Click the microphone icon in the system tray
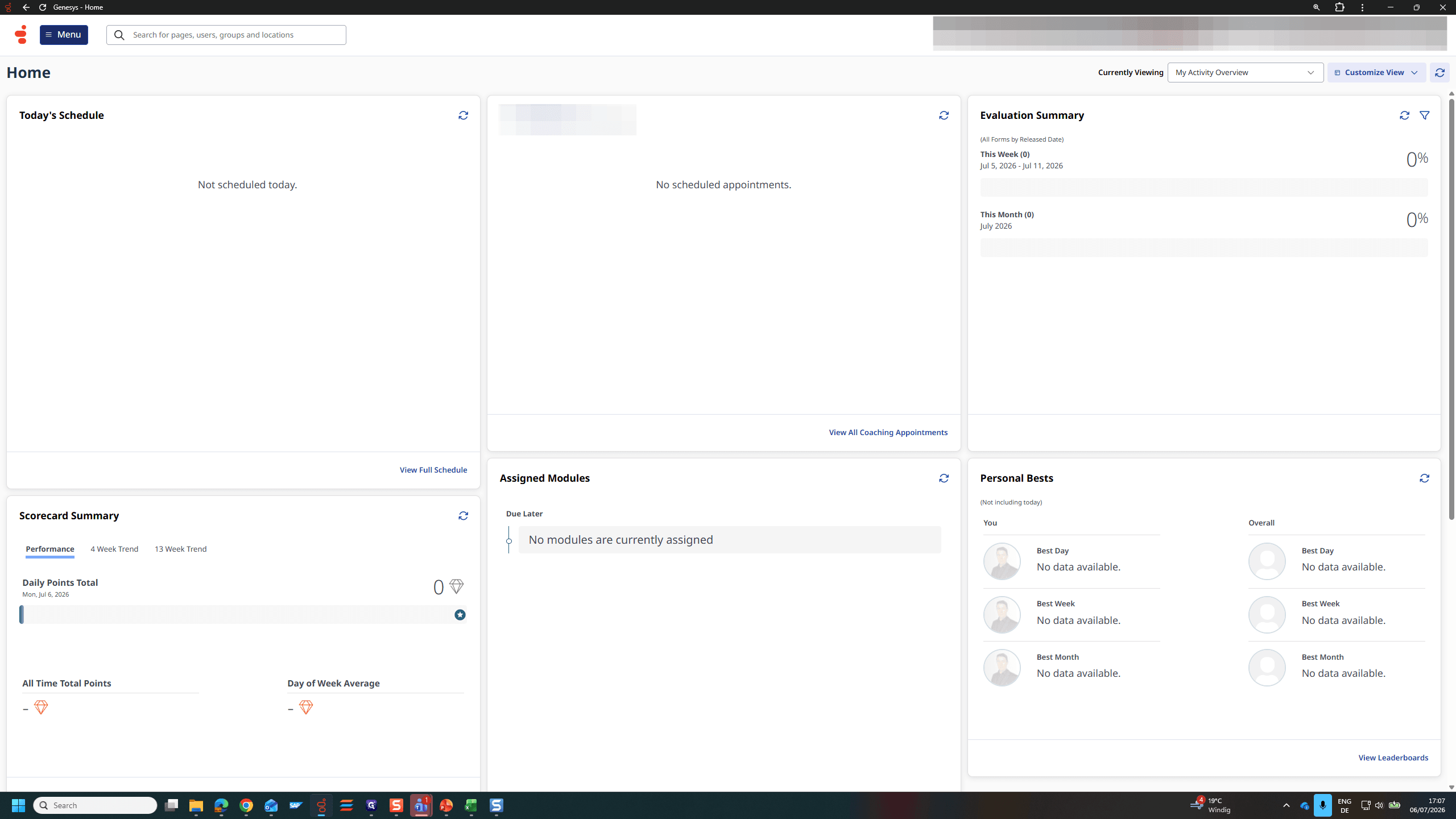1456x819 pixels. click(x=1323, y=805)
